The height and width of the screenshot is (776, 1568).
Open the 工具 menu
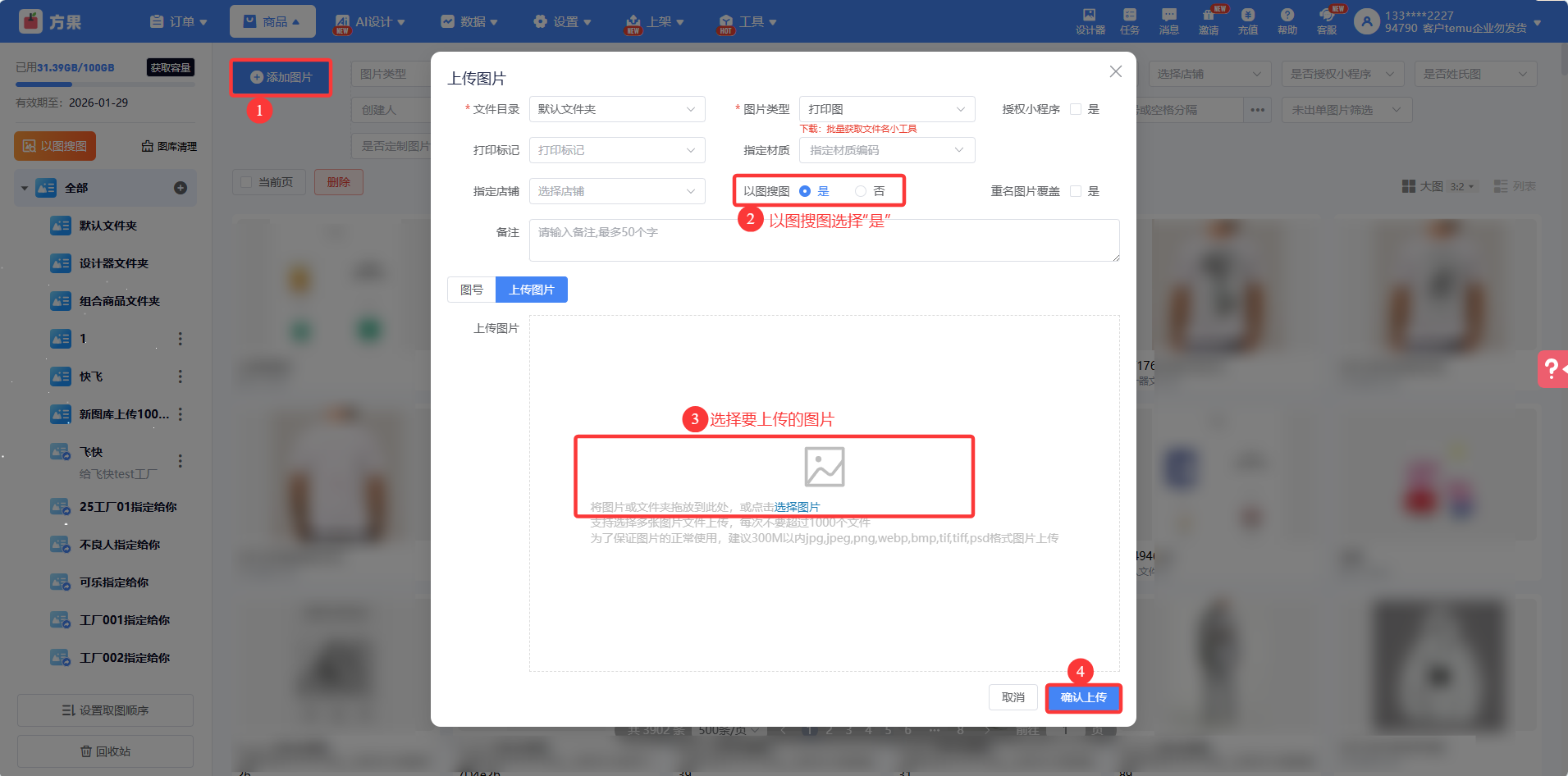pyautogui.click(x=747, y=21)
